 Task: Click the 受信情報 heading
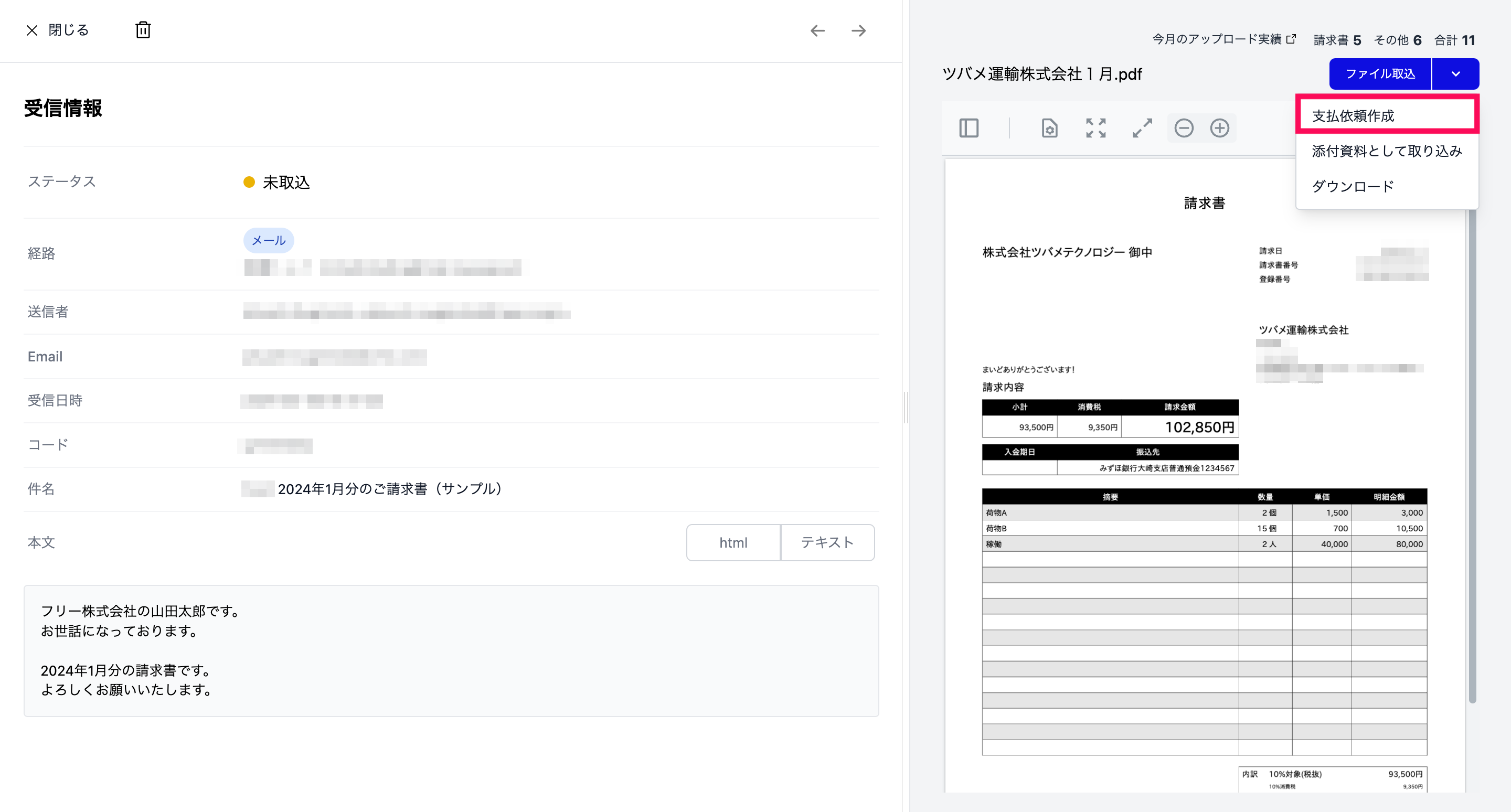tap(63, 108)
